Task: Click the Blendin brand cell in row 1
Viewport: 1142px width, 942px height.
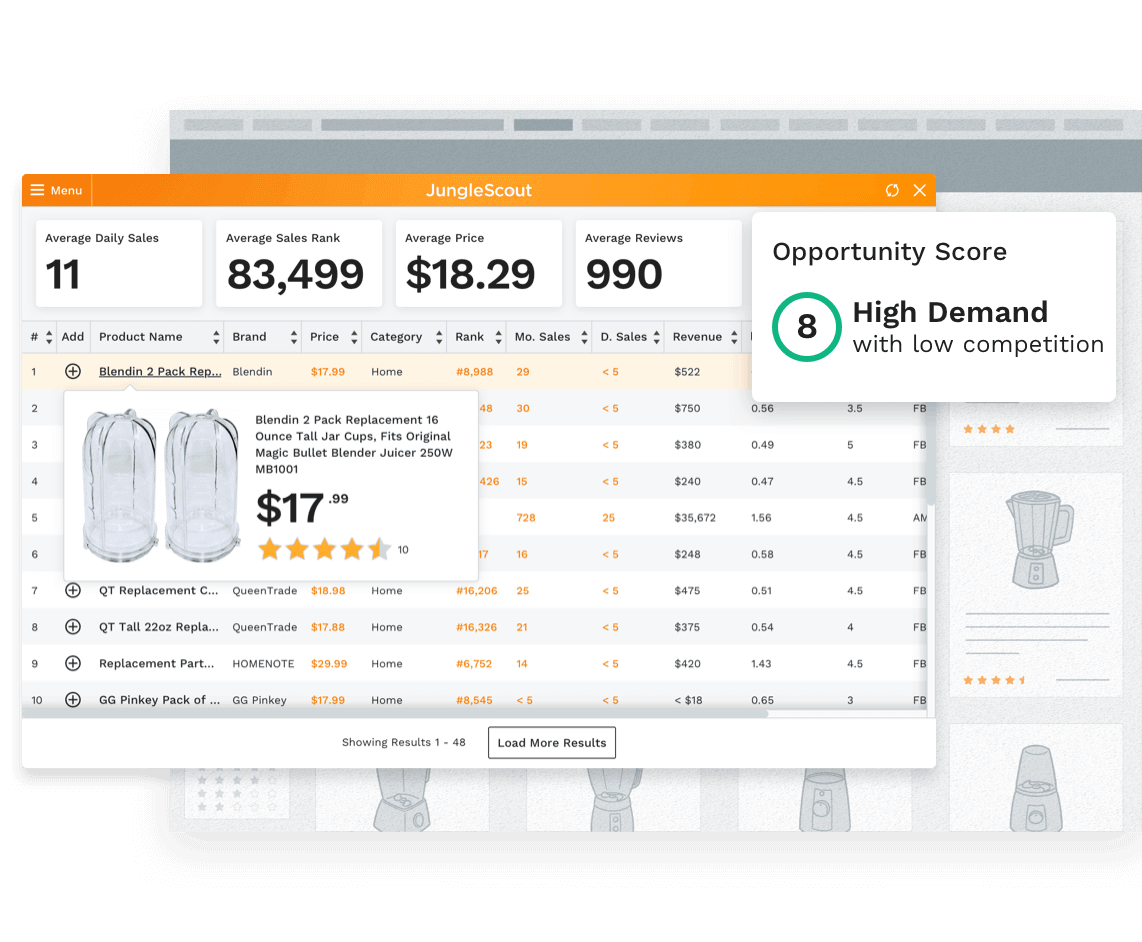Action: coord(252,372)
